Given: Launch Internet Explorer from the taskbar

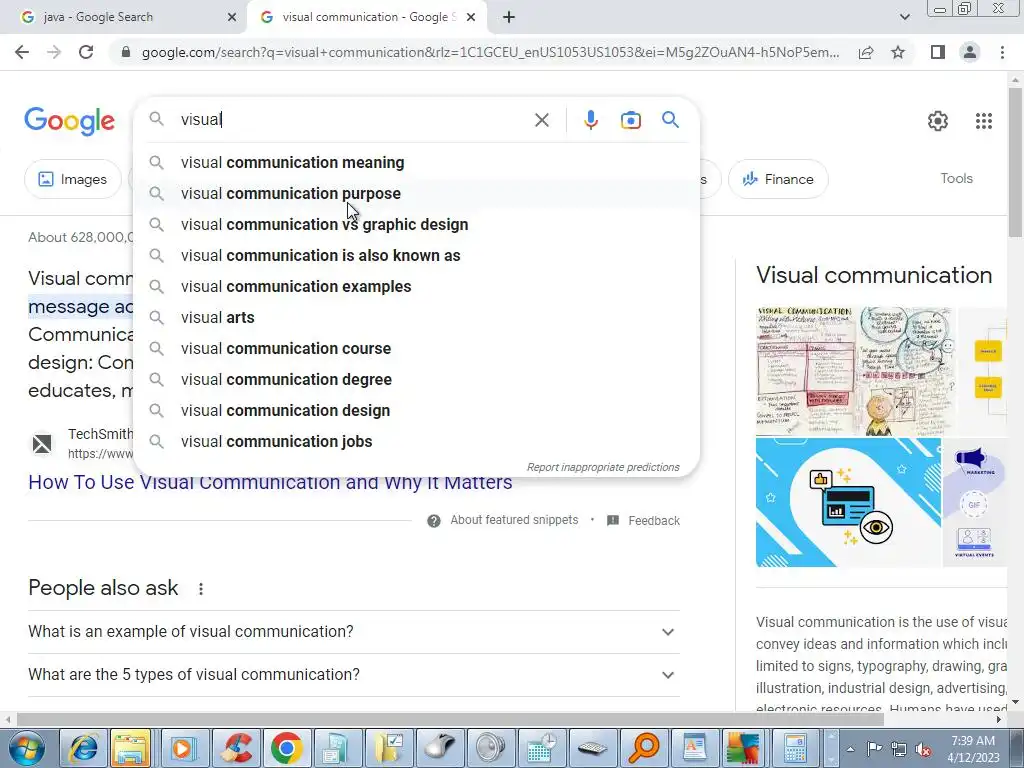Looking at the screenshot, I should (84, 748).
